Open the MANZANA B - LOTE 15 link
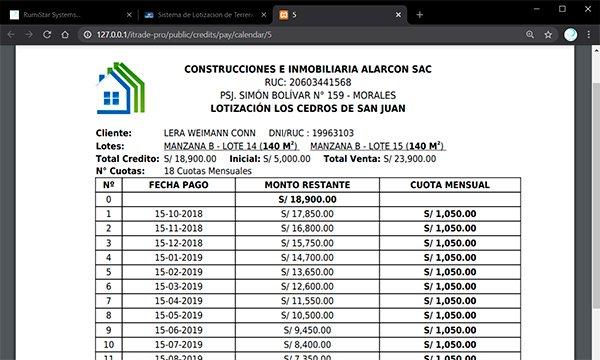 coord(378,146)
